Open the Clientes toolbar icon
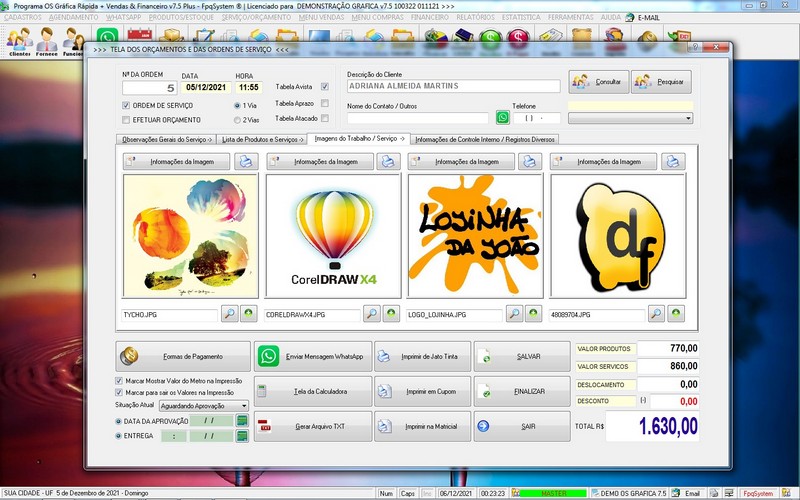This screenshot has height=500, width=800. tap(19, 41)
